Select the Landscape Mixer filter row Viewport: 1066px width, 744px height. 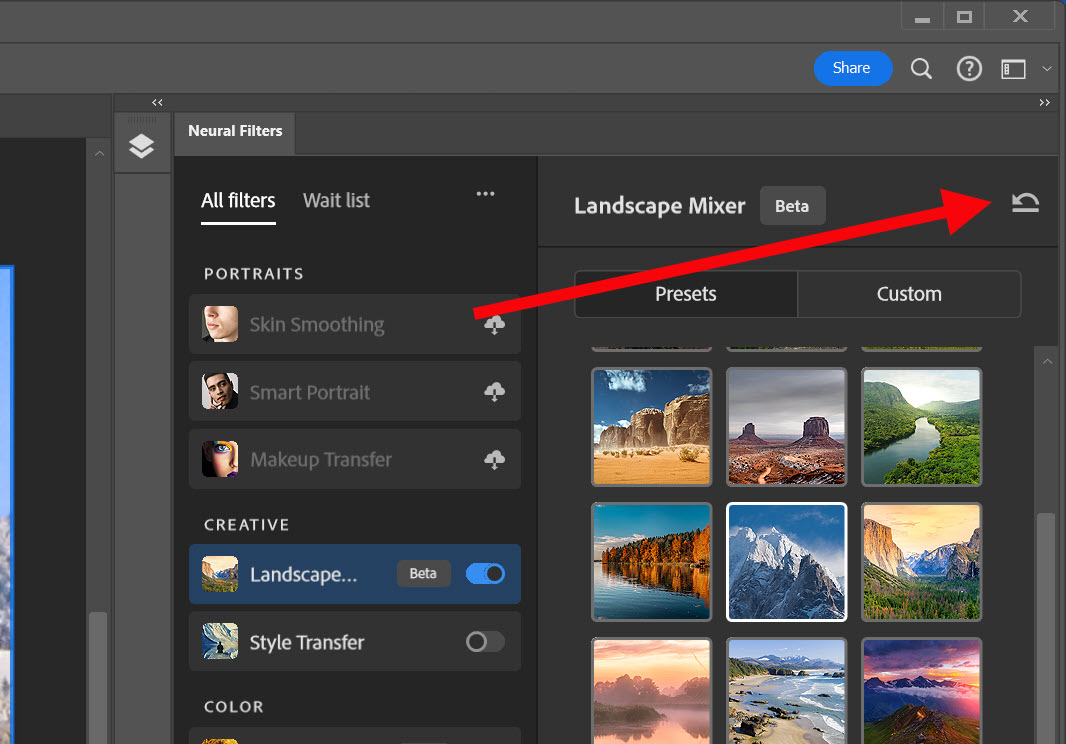(x=355, y=574)
